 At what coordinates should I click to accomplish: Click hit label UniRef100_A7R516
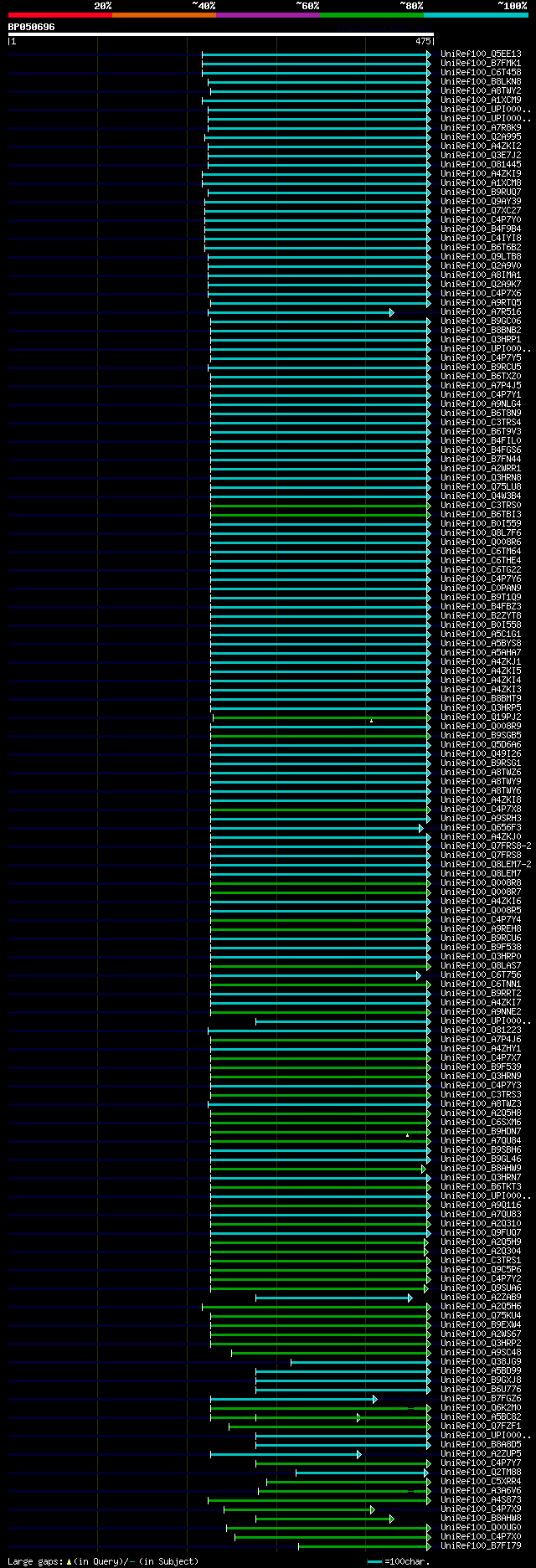click(481, 312)
